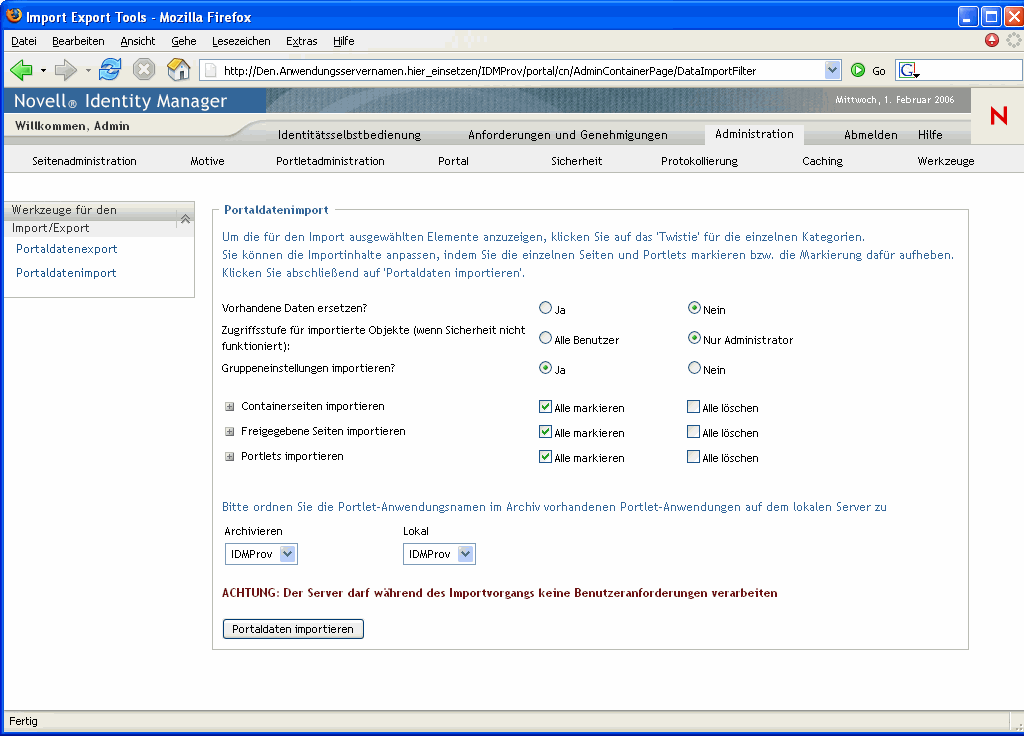Click the activity throbber indicator icon
Image resolution: width=1024 pixels, height=736 pixels.
(1014, 40)
